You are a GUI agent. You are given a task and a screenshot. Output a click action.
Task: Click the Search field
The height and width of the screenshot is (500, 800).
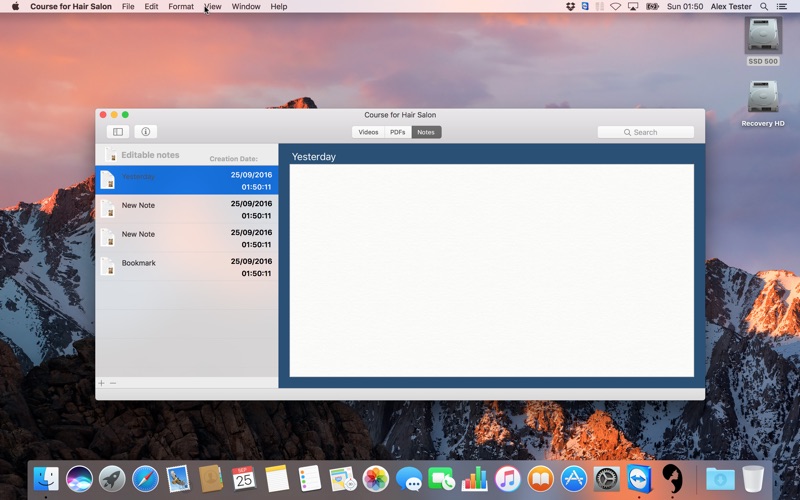pos(645,132)
